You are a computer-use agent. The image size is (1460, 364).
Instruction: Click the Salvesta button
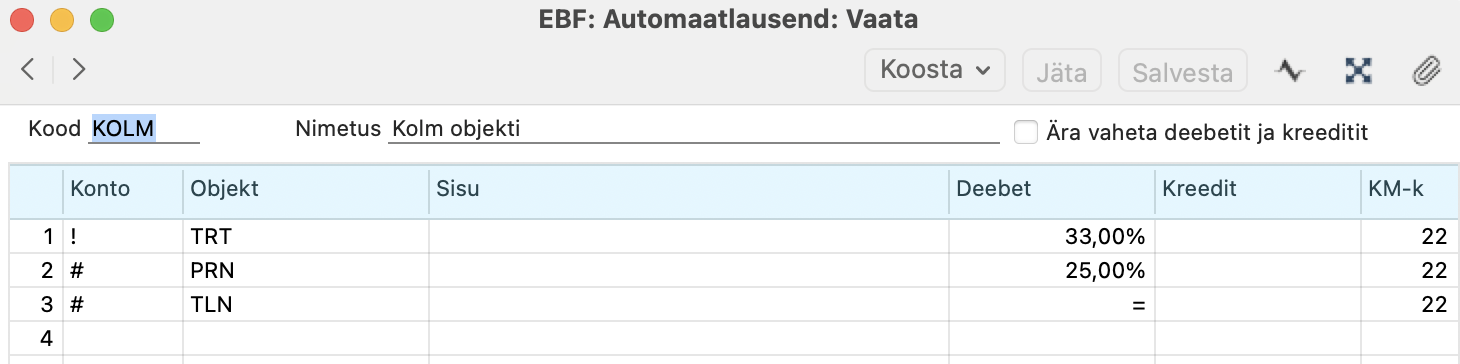1182,71
